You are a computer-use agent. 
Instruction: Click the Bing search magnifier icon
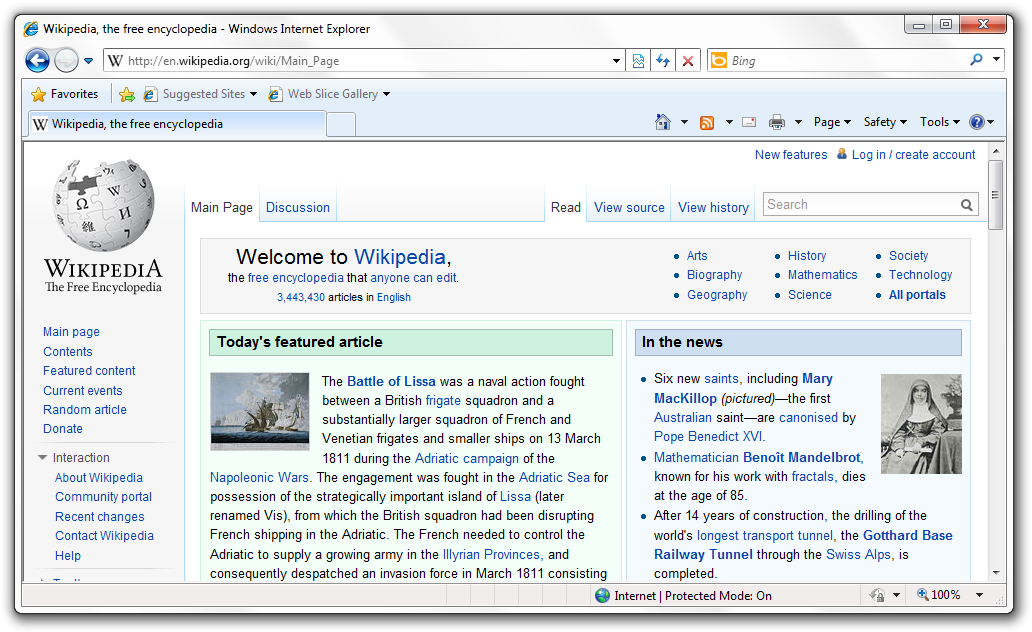976,60
